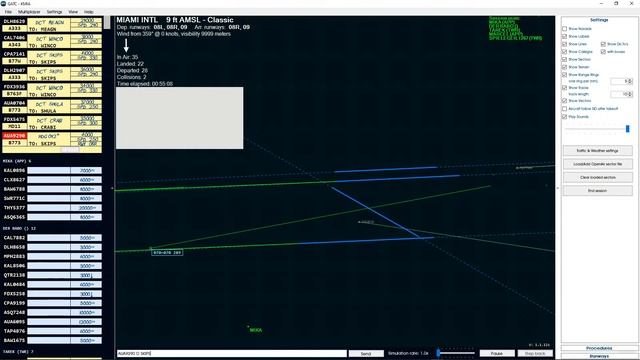
Task: Click the Step back button
Action: (x=535, y=353)
